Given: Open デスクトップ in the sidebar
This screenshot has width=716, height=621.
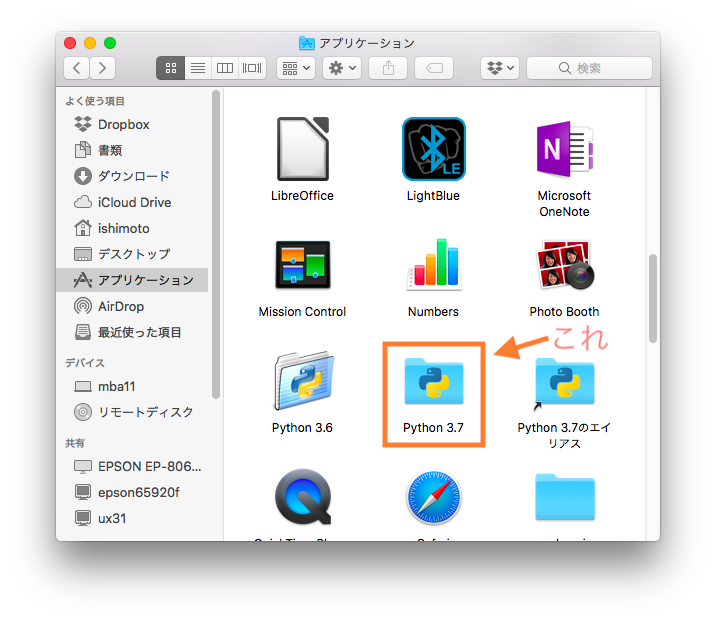Looking at the screenshot, I should tap(132, 254).
